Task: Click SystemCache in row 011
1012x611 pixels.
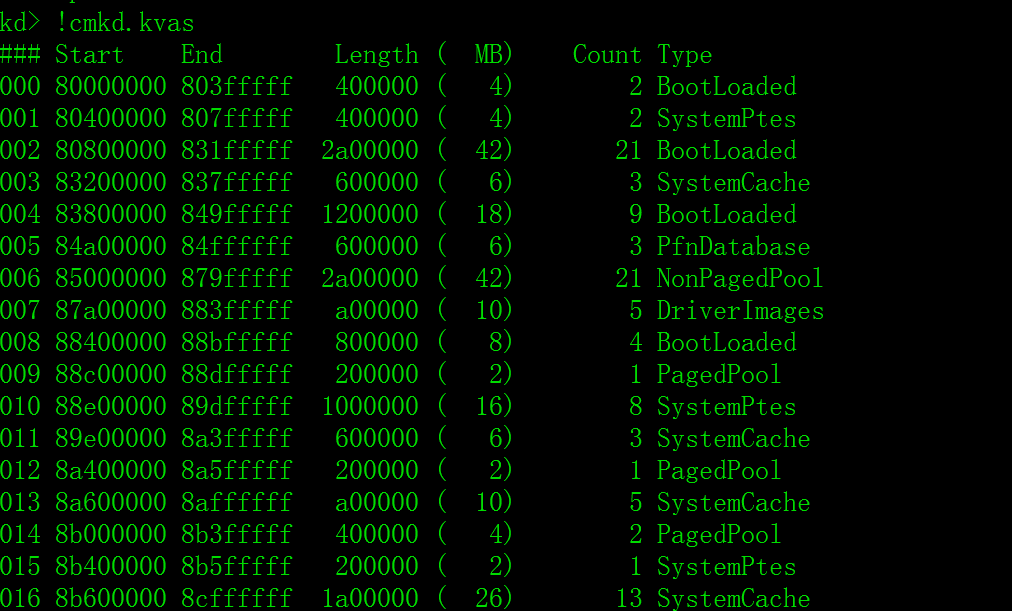Action: click(734, 439)
